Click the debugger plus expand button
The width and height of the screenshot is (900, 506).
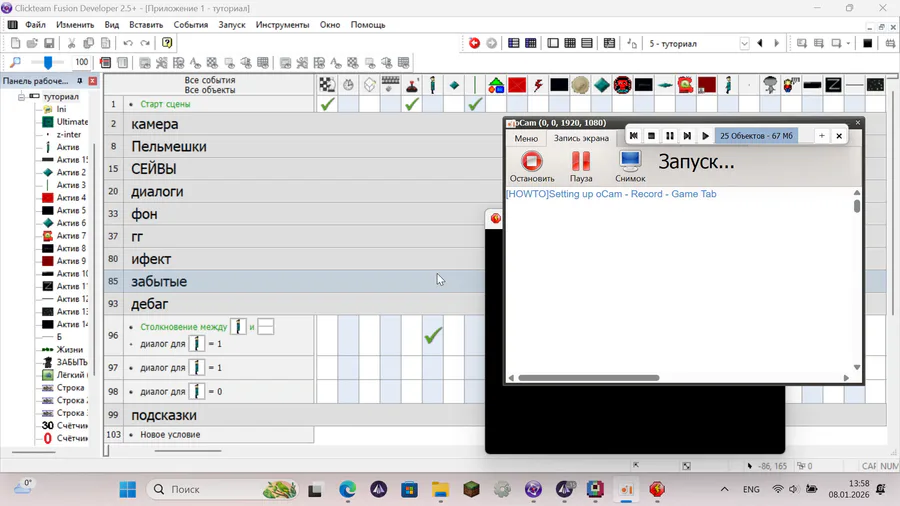click(x=821, y=136)
